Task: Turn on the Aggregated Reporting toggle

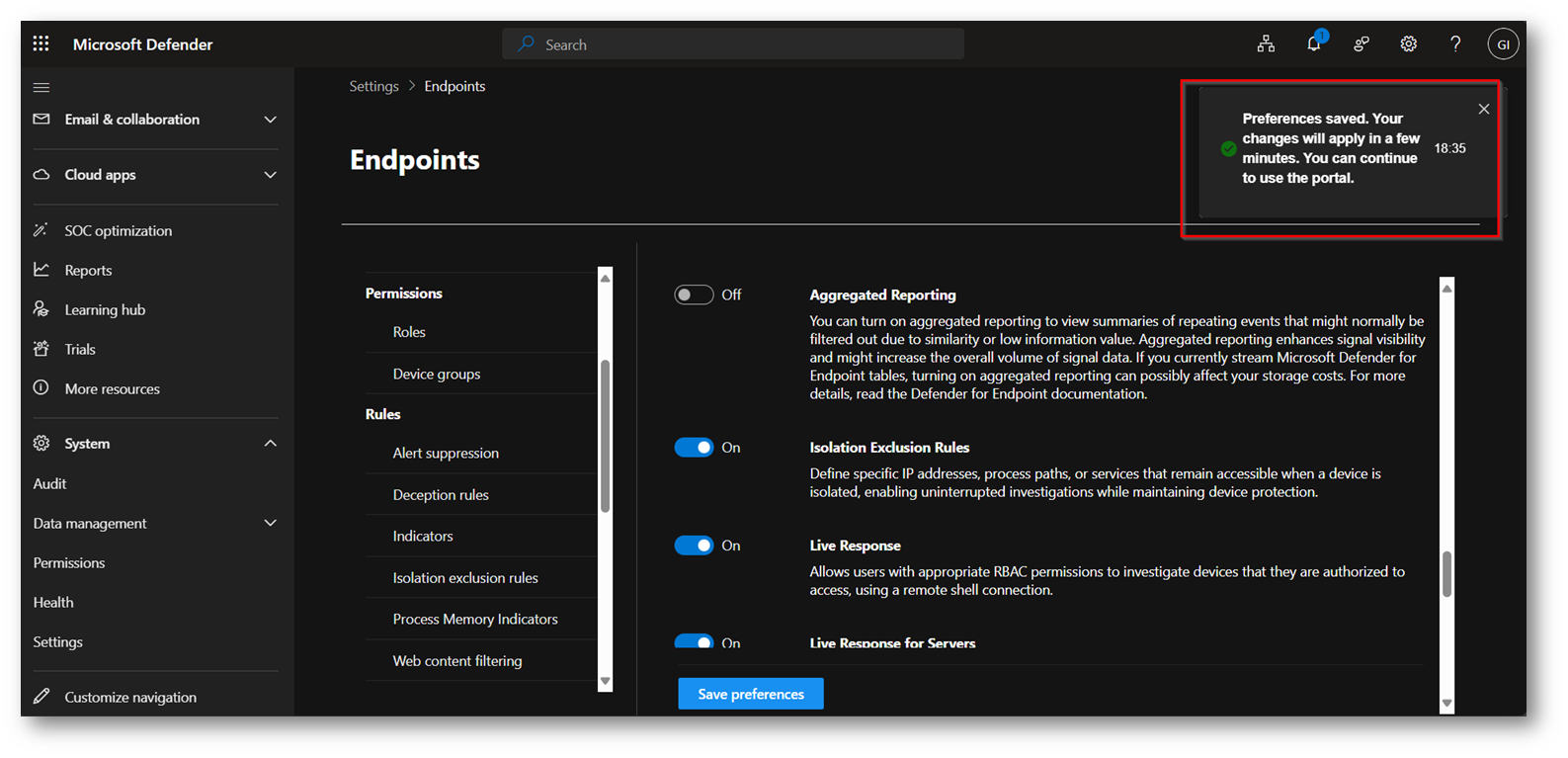Action: click(694, 295)
